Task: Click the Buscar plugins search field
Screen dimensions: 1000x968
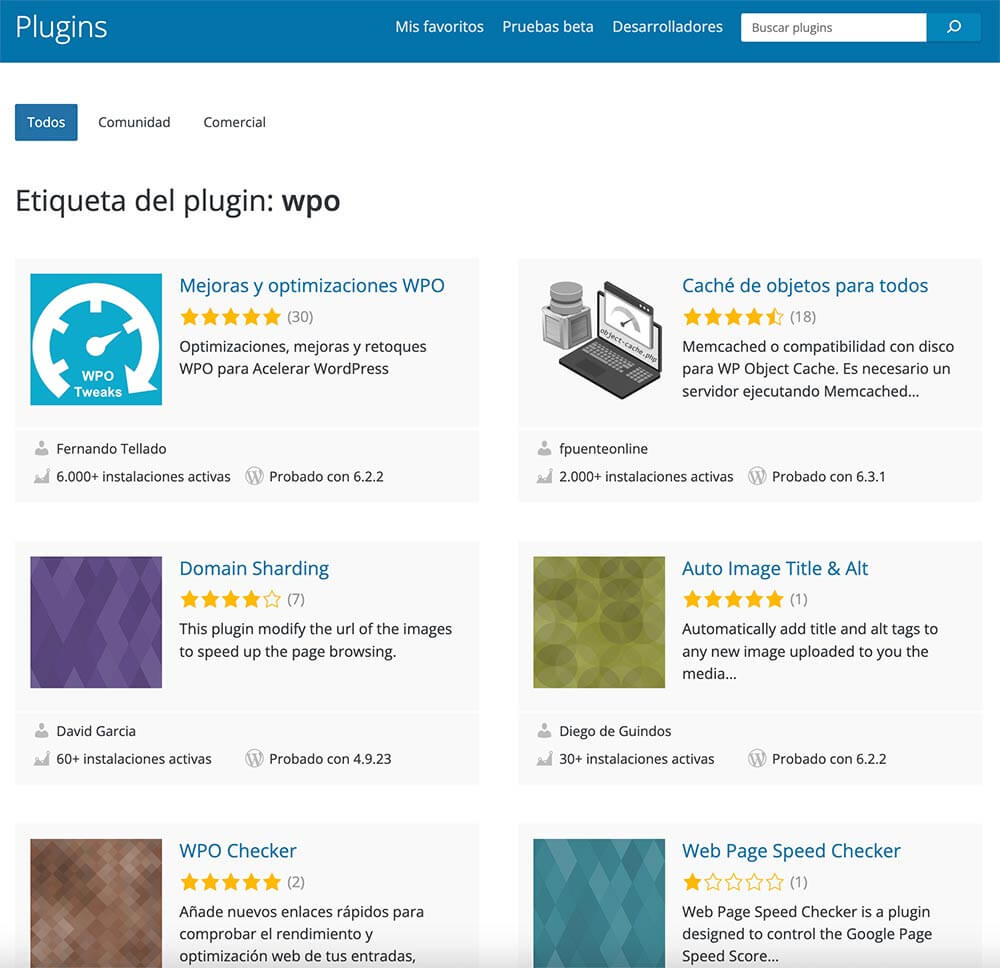Action: pyautogui.click(x=833, y=27)
